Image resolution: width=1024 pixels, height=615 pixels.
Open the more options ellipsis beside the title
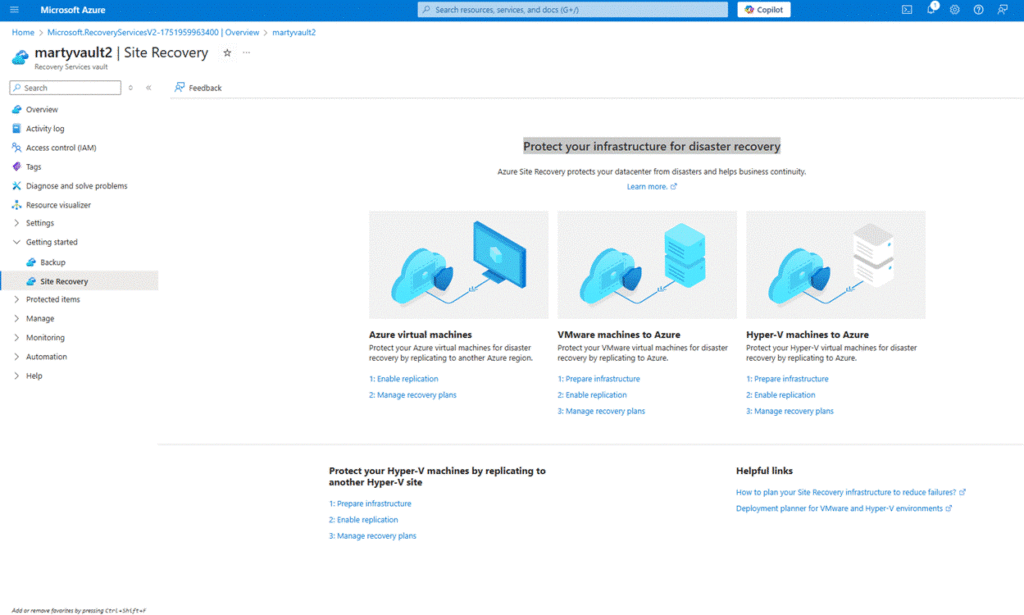(246, 52)
